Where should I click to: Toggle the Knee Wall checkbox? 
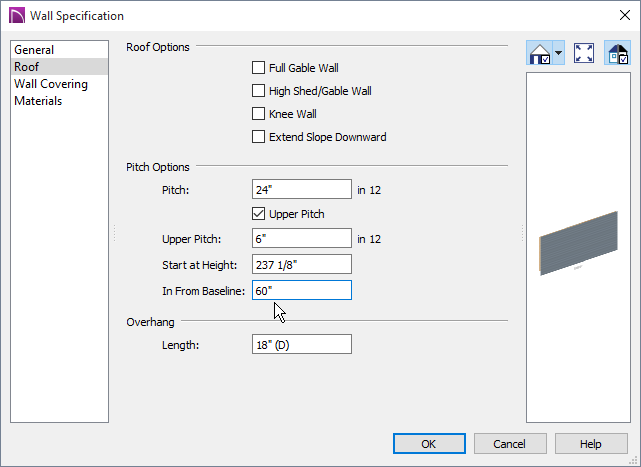[258, 114]
